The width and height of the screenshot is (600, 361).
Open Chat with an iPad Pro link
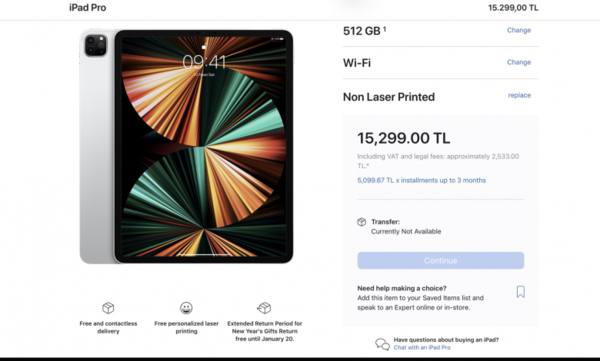click(422, 348)
